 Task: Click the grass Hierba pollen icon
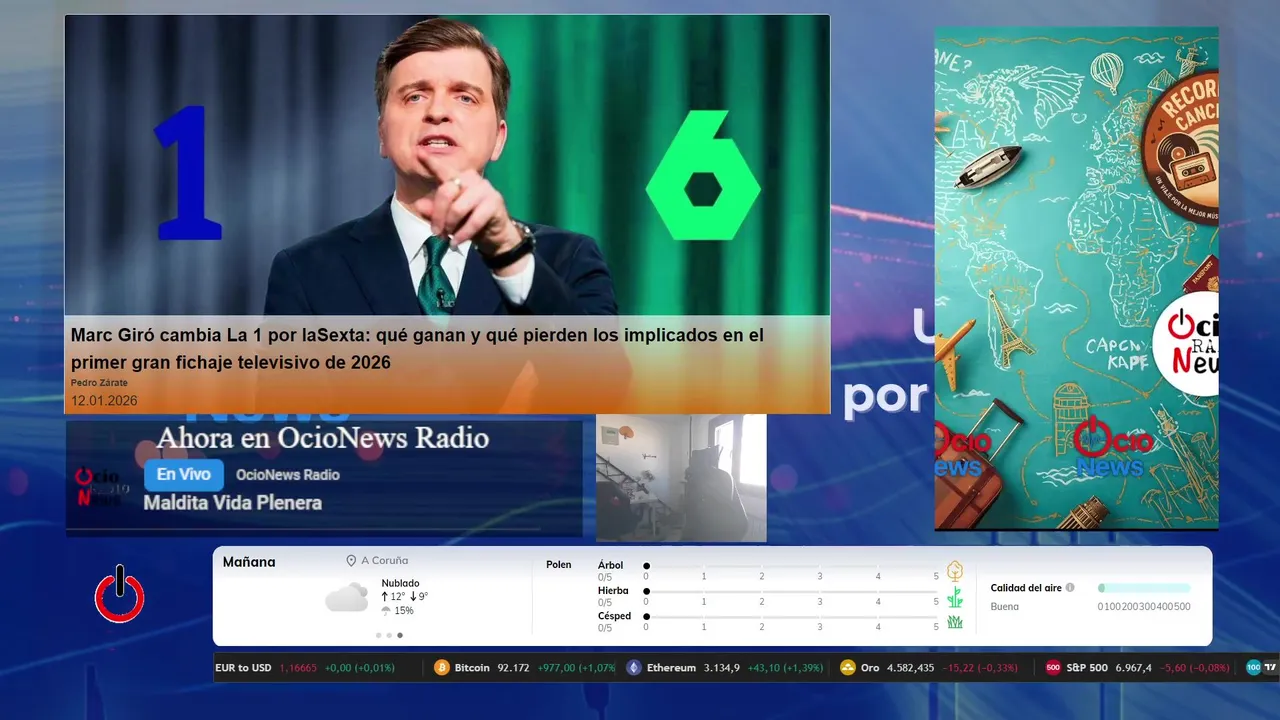click(955, 597)
